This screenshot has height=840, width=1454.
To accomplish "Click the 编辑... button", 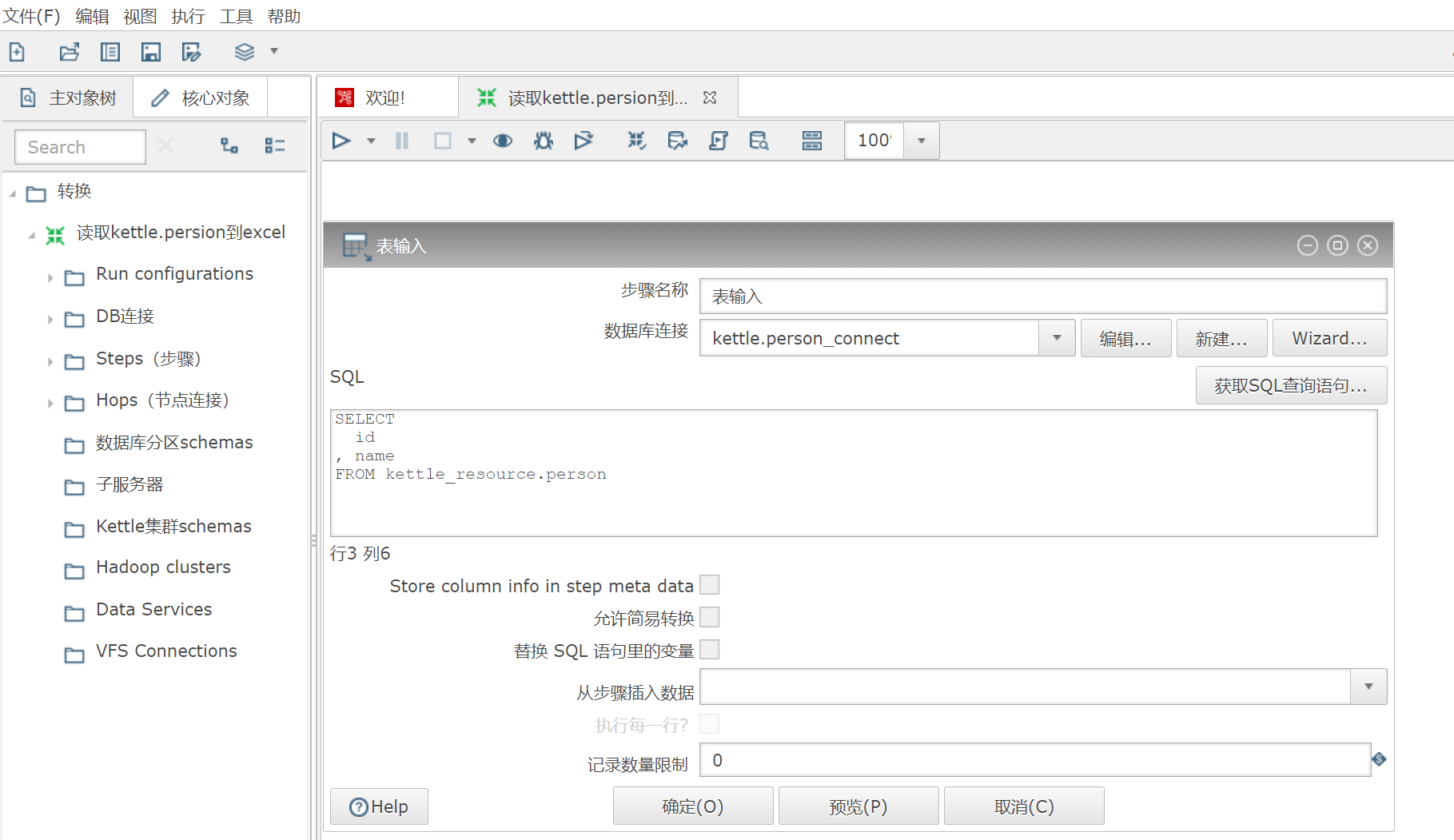I will 1125,338.
